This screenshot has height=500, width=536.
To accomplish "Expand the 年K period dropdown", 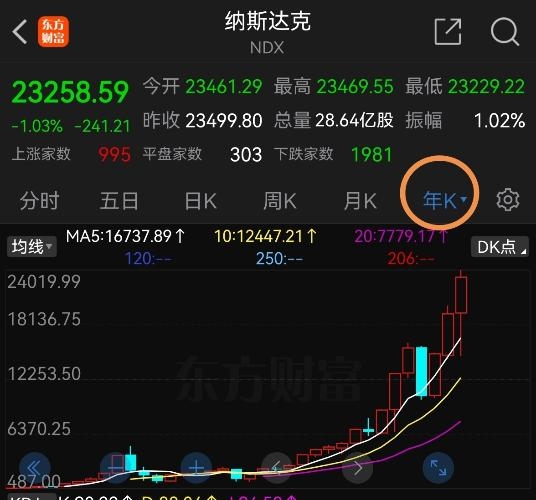I will pos(445,200).
